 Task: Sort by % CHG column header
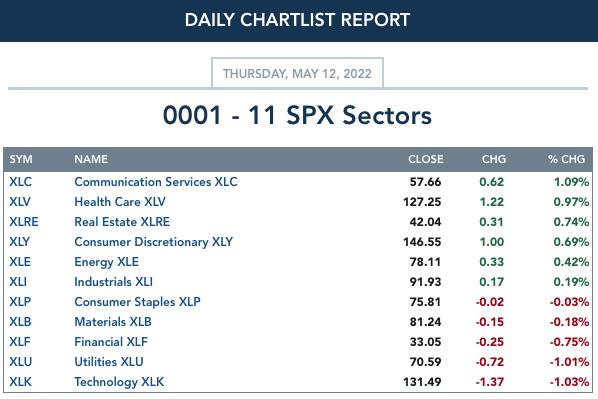point(566,159)
